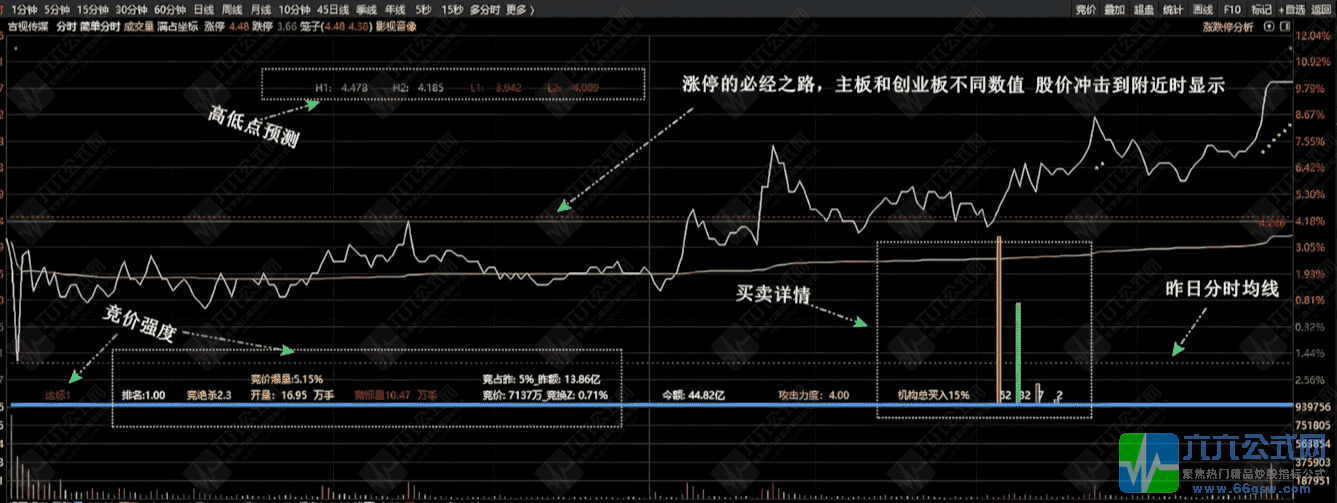The image size is (1337, 503).
Task: Click the 笼子(4.48 4.38) value
Action: [x=335, y=27]
